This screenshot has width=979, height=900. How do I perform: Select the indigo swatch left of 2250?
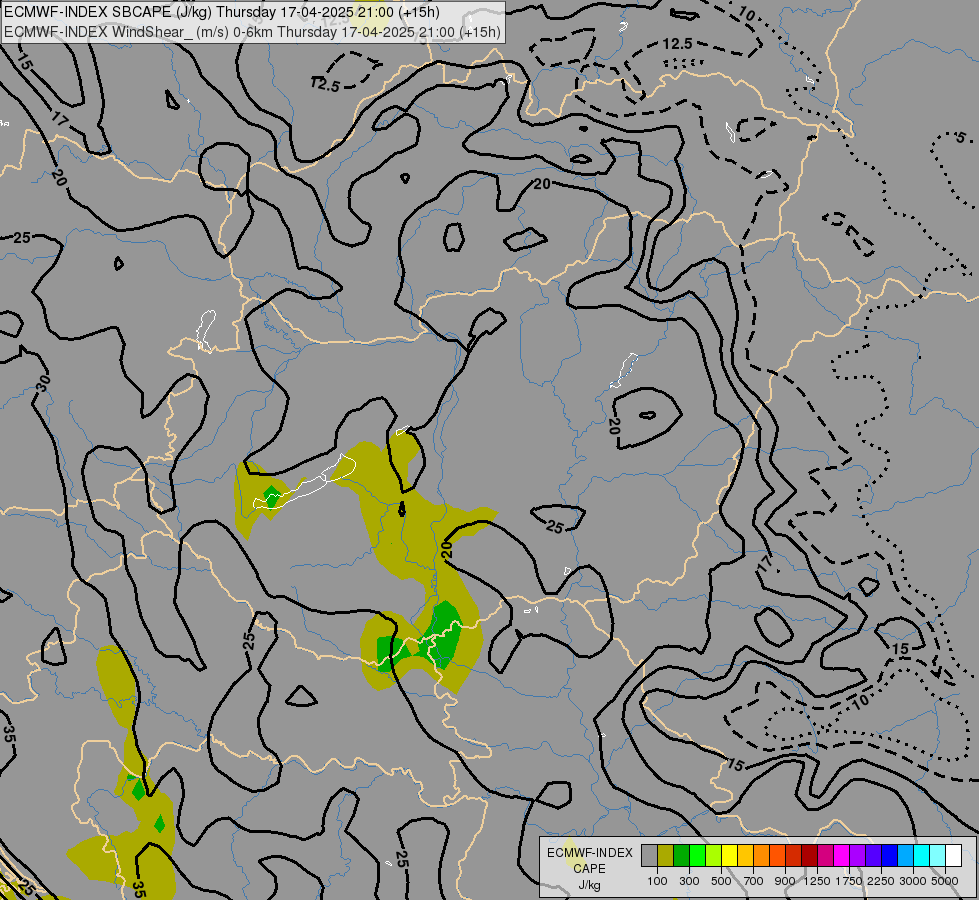pyautogui.click(x=874, y=855)
